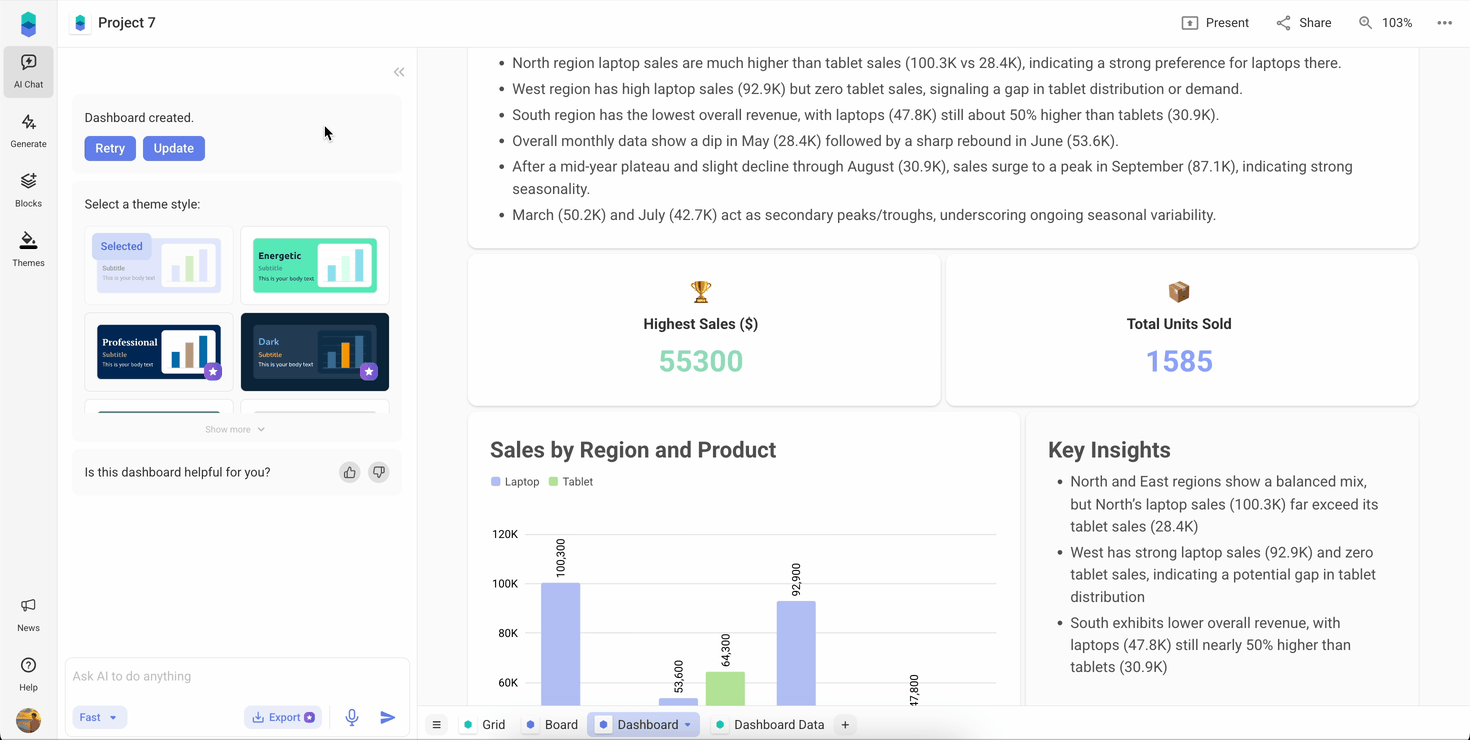Open the Fast model dropdown
This screenshot has width=1470, height=740.
[x=98, y=717]
